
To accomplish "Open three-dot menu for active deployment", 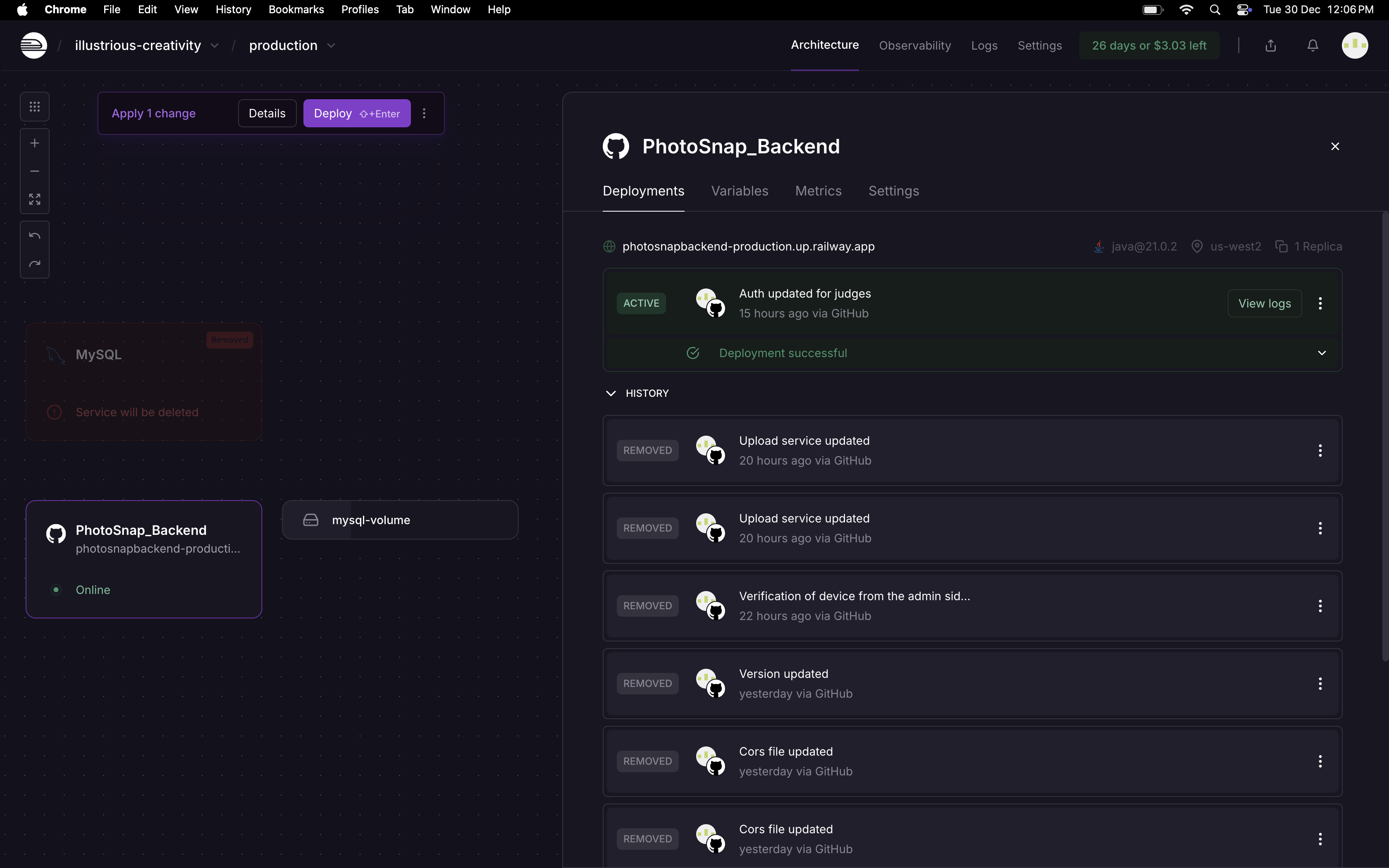I will point(1320,303).
